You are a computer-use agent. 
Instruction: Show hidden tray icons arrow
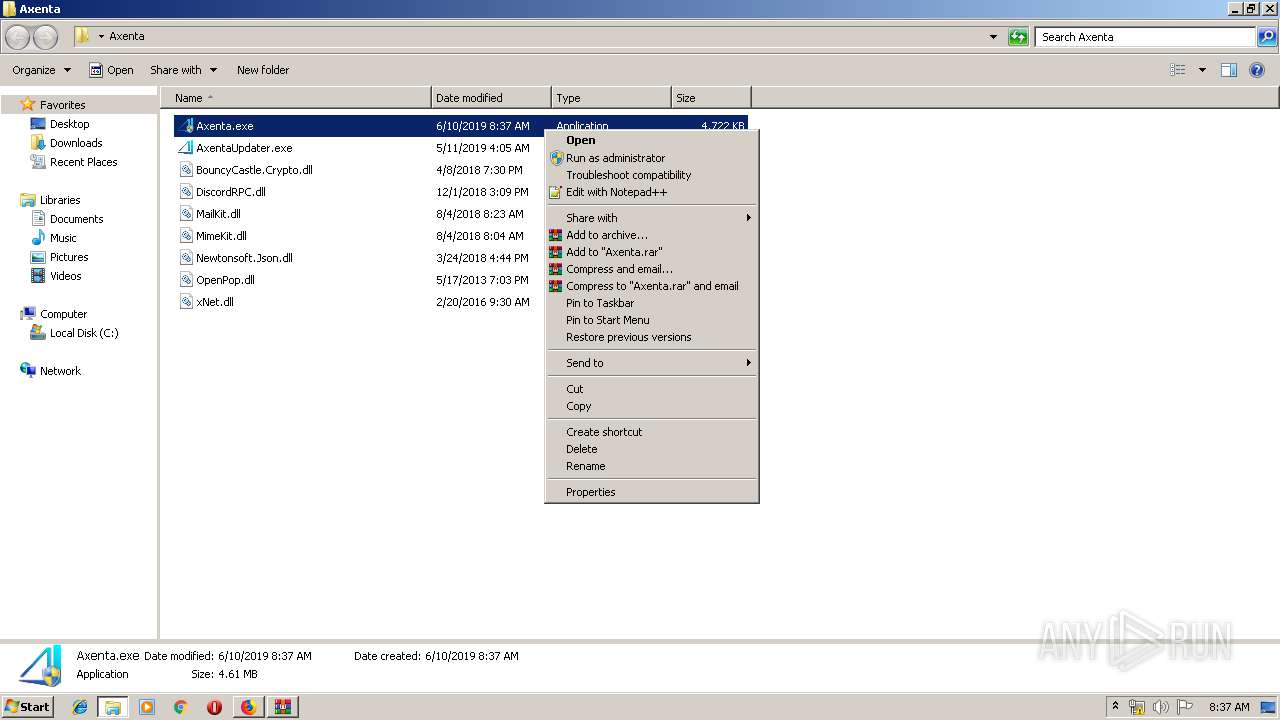pyautogui.click(x=1116, y=707)
